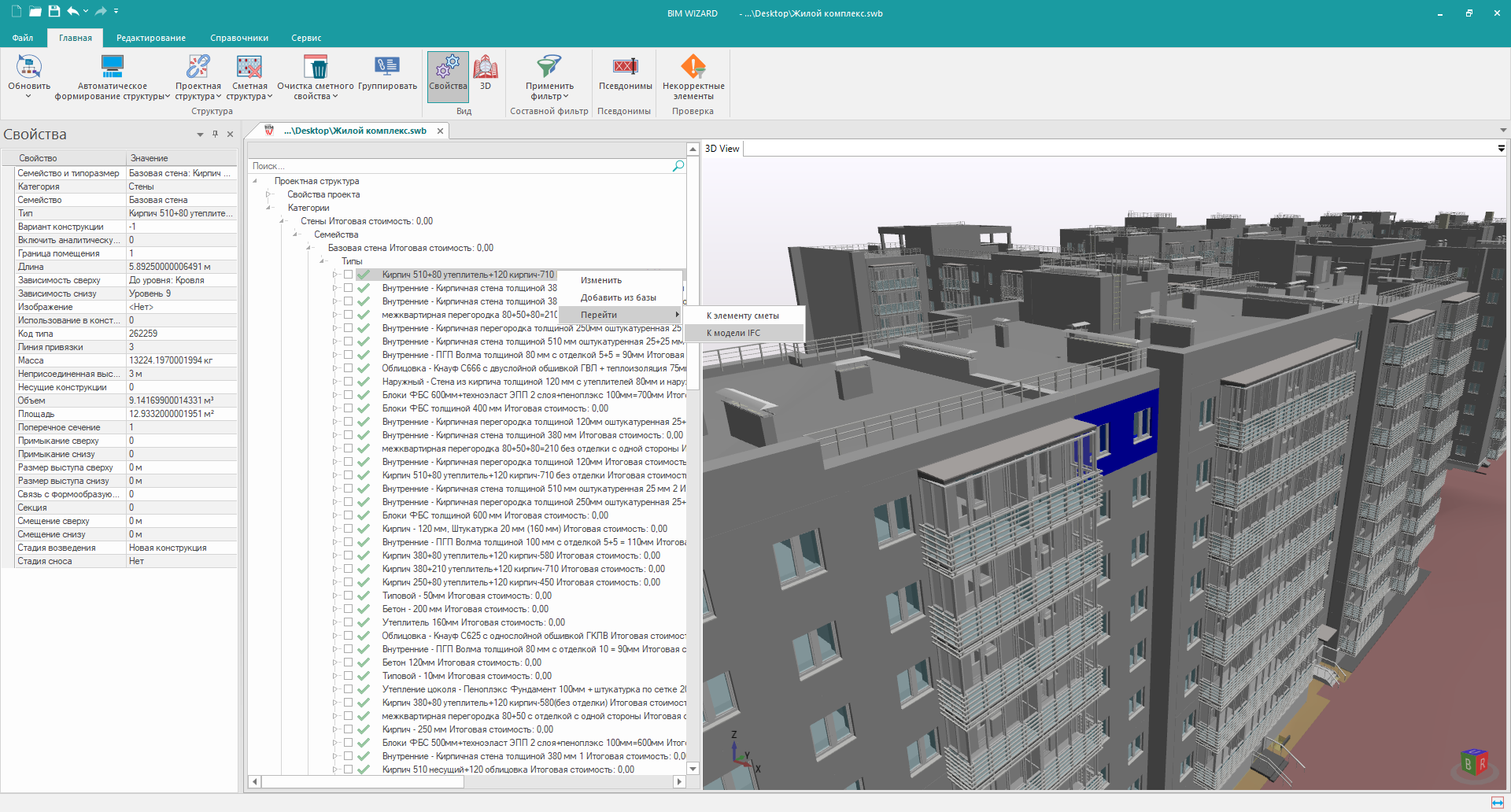The height and width of the screenshot is (812, 1511).
Task: Check box for Кирпич 510+80 утеплитель+120 кирпич-710
Action: point(348,275)
